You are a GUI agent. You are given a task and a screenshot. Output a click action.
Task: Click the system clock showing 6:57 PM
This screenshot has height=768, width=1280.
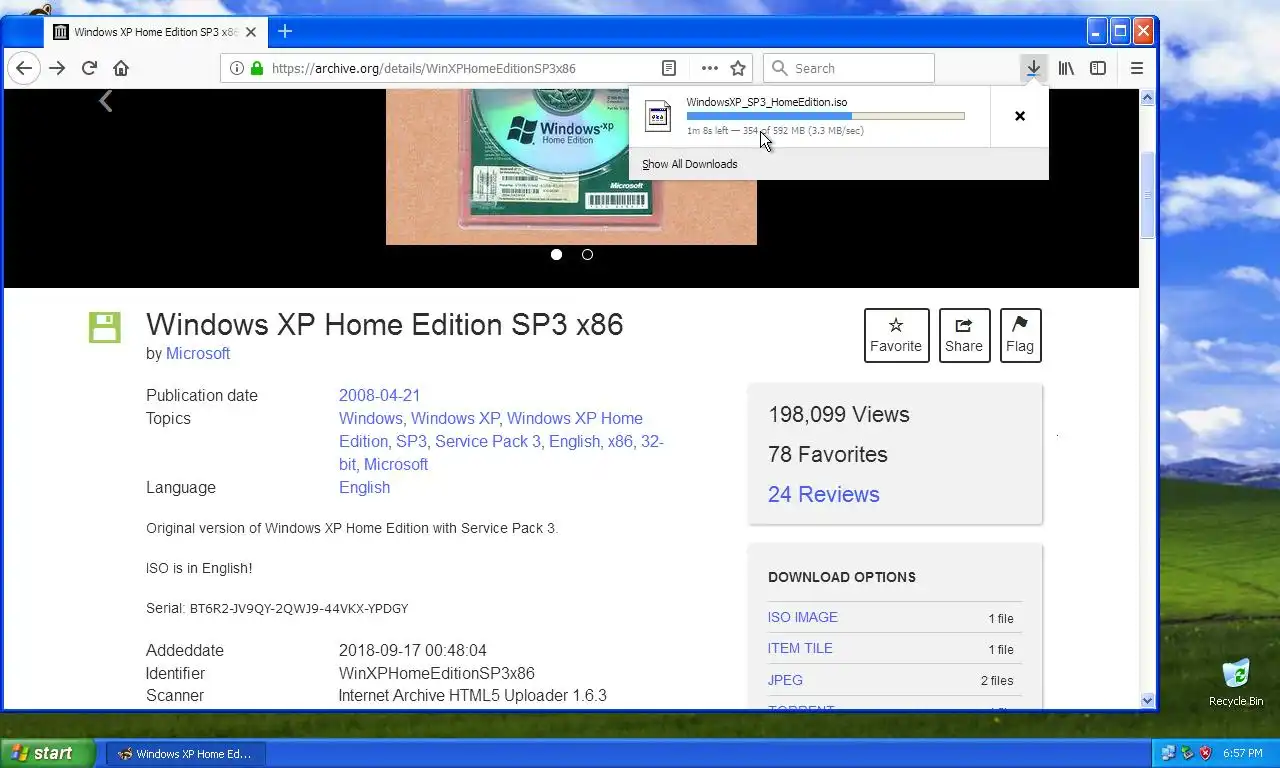pyautogui.click(x=1242, y=753)
